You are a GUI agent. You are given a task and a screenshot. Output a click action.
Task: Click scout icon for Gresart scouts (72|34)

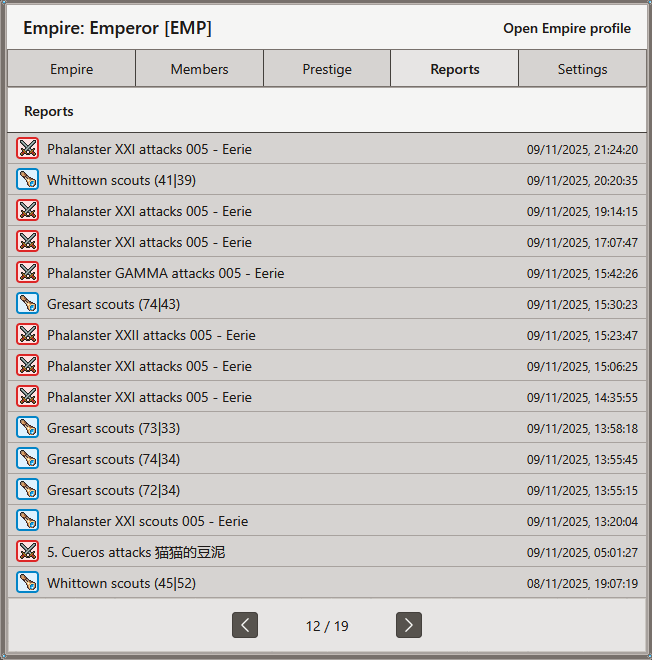pyautogui.click(x=28, y=489)
